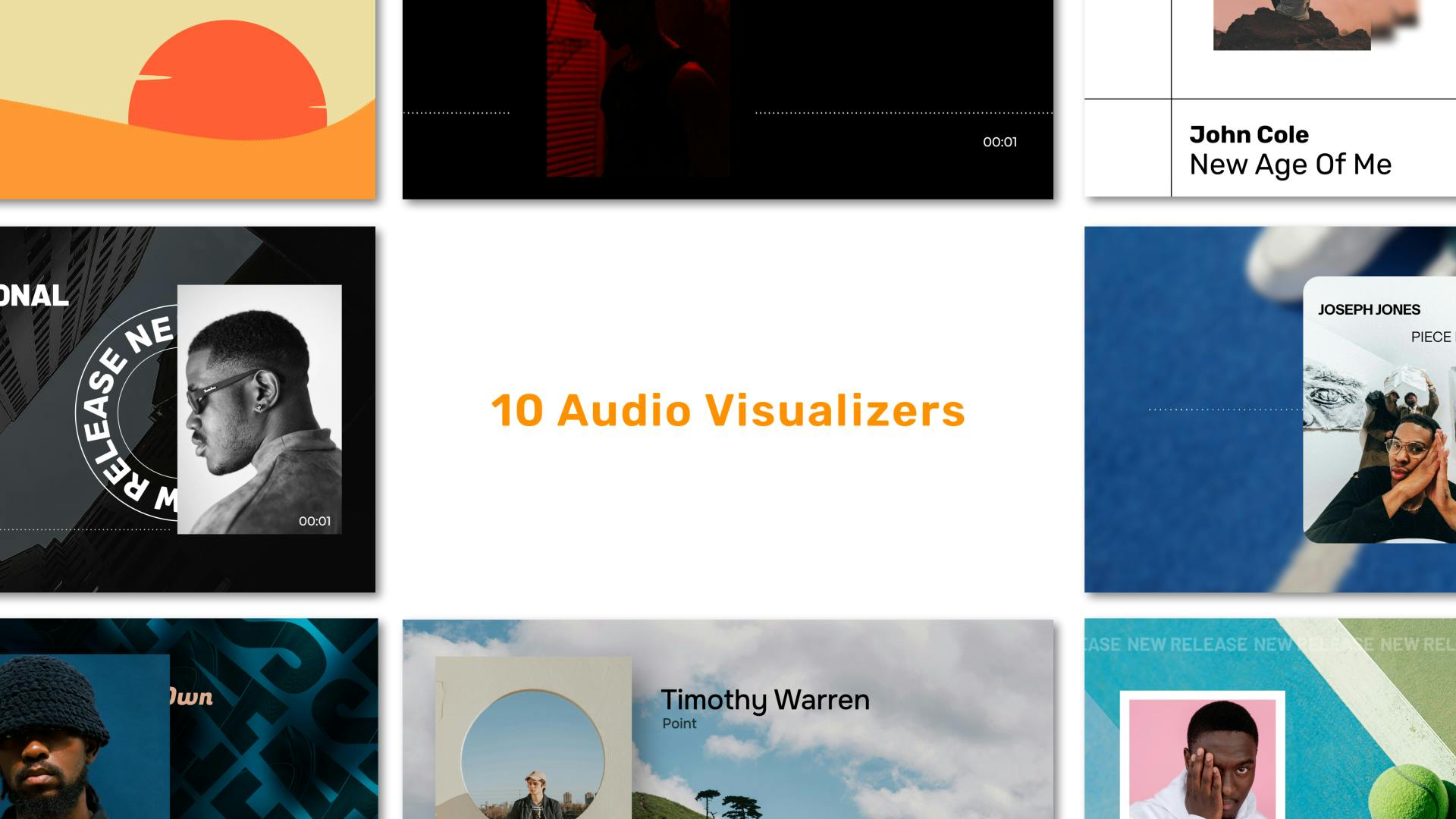Click the 10 Audio Visualizers heading
1456x819 pixels.
point(728,410)
